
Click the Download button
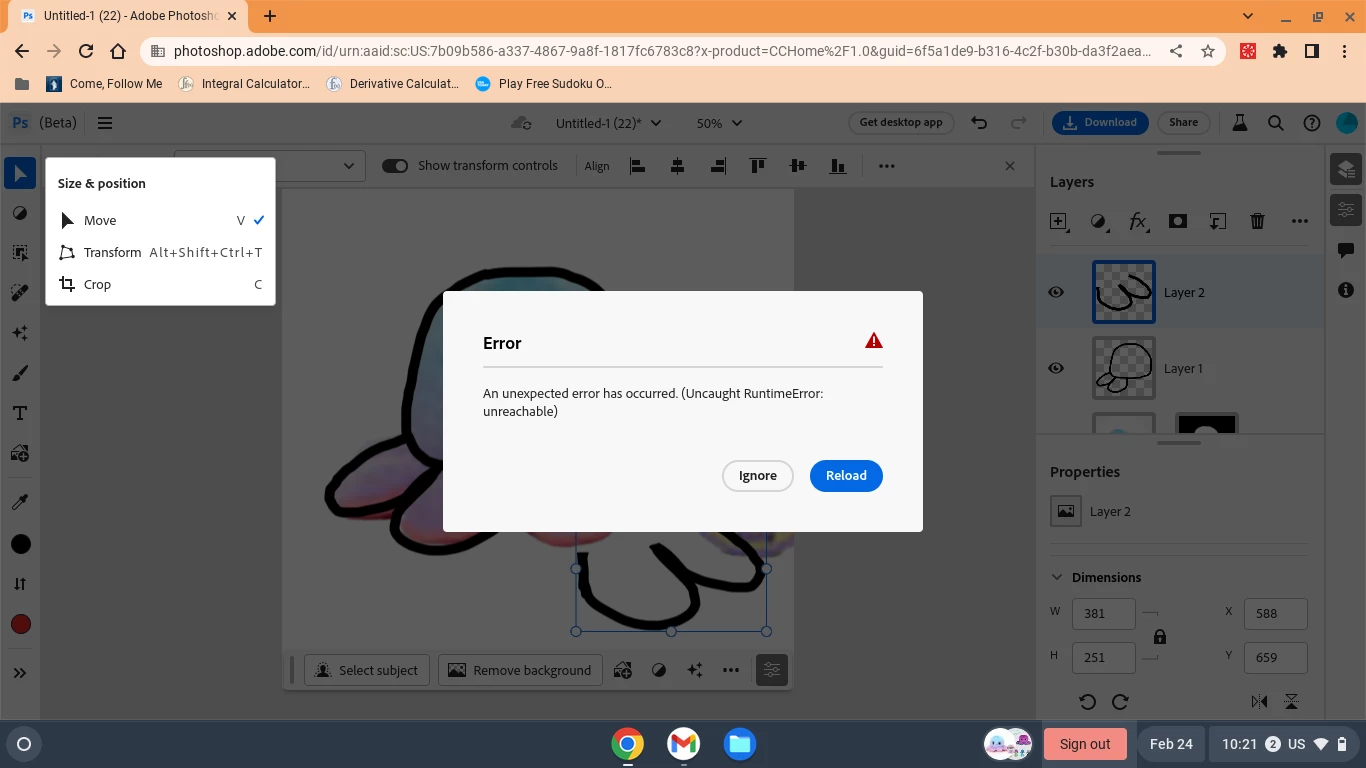[1099, 123]
